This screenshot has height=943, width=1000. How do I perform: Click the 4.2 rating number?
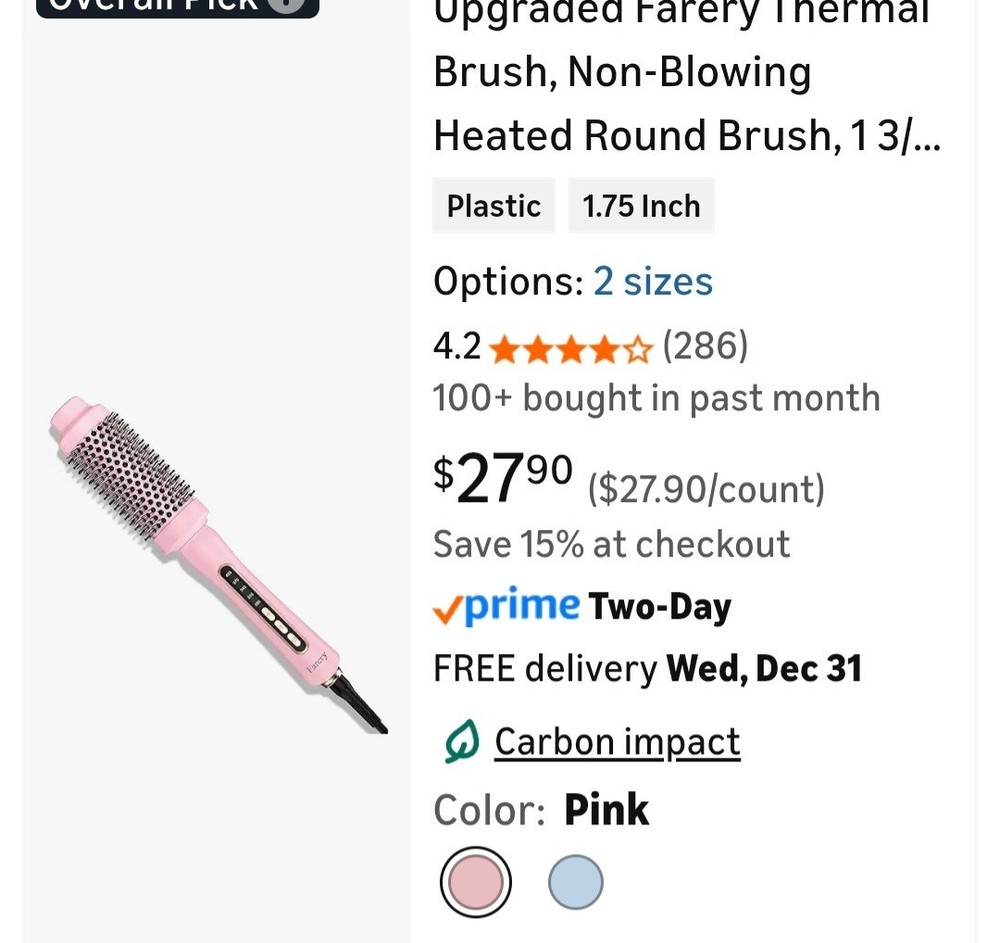click(457, 346)
